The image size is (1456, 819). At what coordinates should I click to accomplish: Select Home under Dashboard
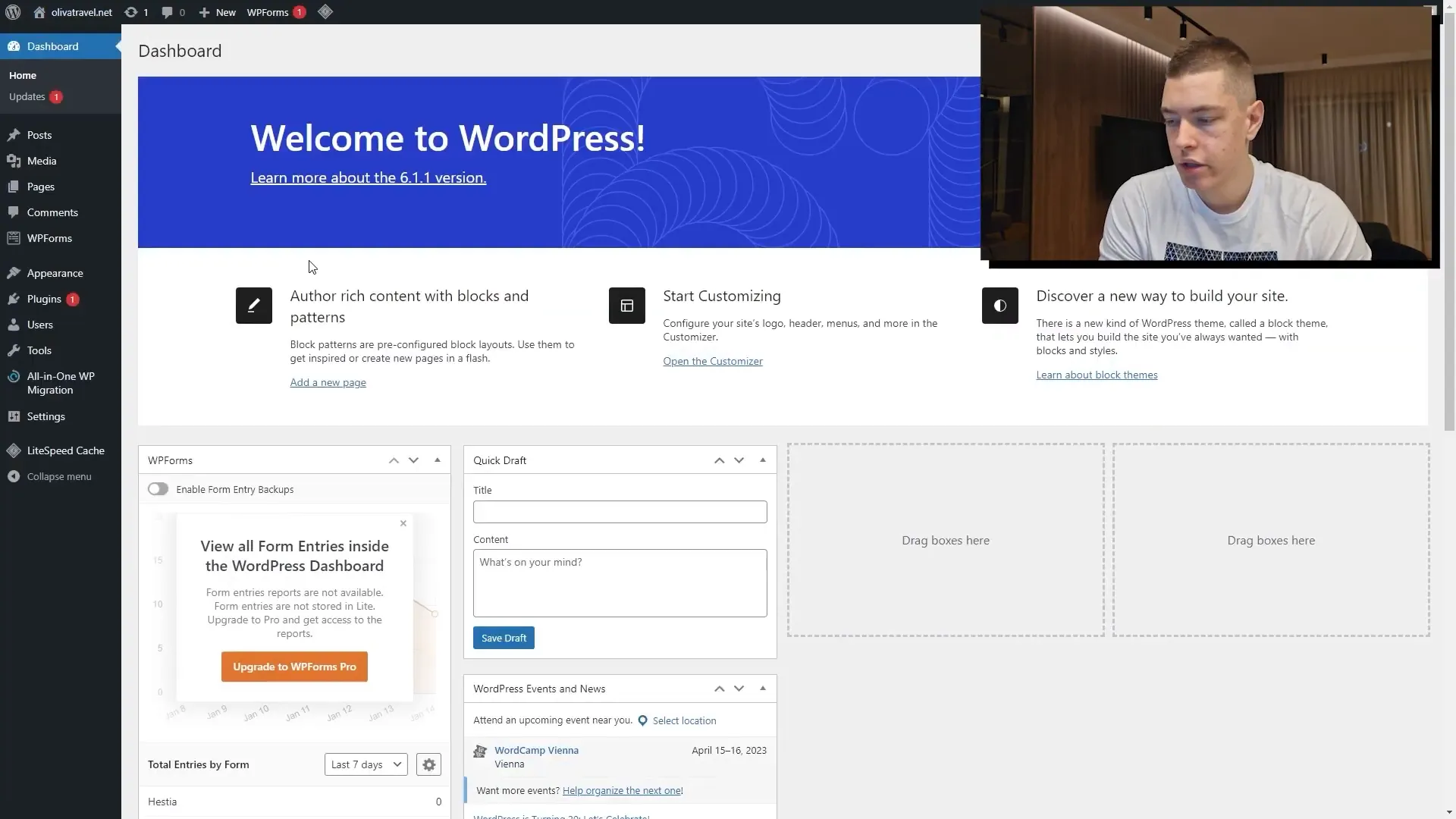tap(23, 75)
